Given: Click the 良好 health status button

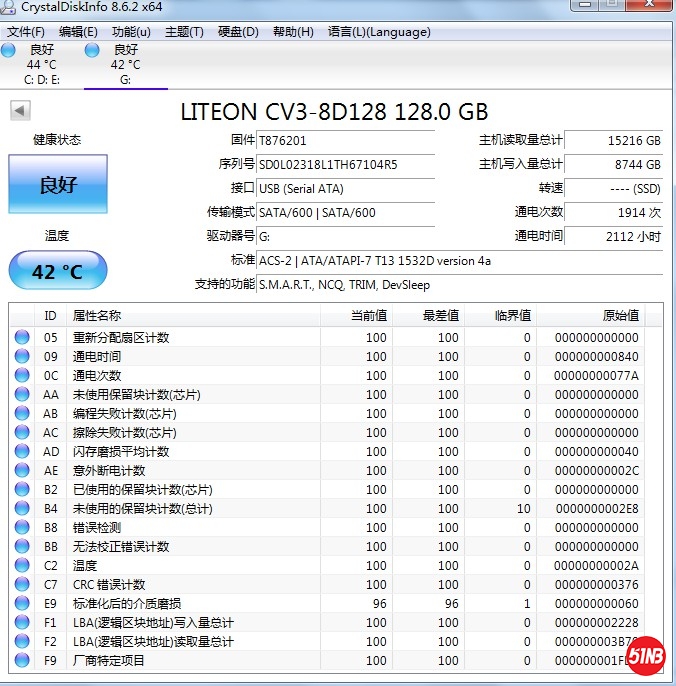Looking at the screenshot, I should pyautogui.click(x=57, y=184).
